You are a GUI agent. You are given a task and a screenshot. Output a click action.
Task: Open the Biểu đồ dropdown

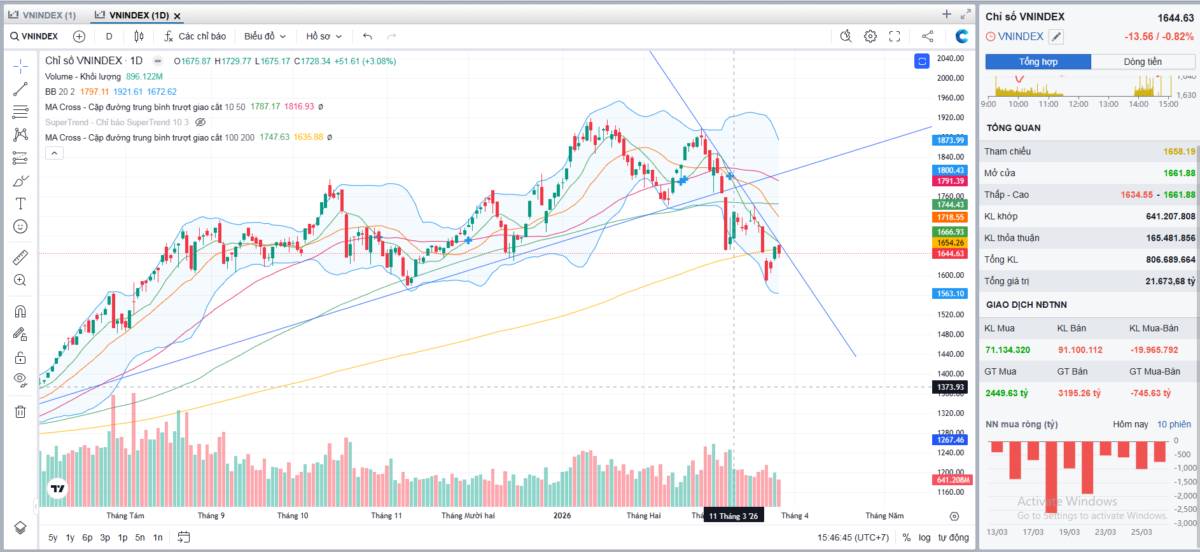click(x=265, y=36)
